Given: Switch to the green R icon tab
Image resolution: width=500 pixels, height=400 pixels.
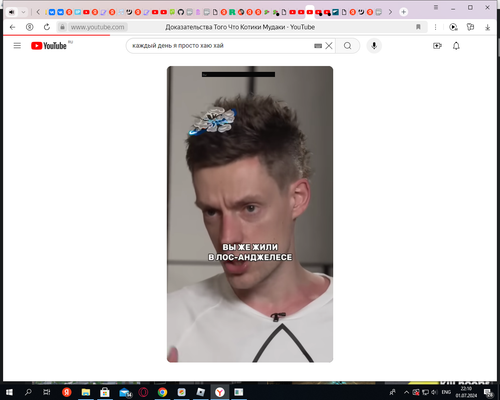Looking at the screenshot, I should (232, 12).
